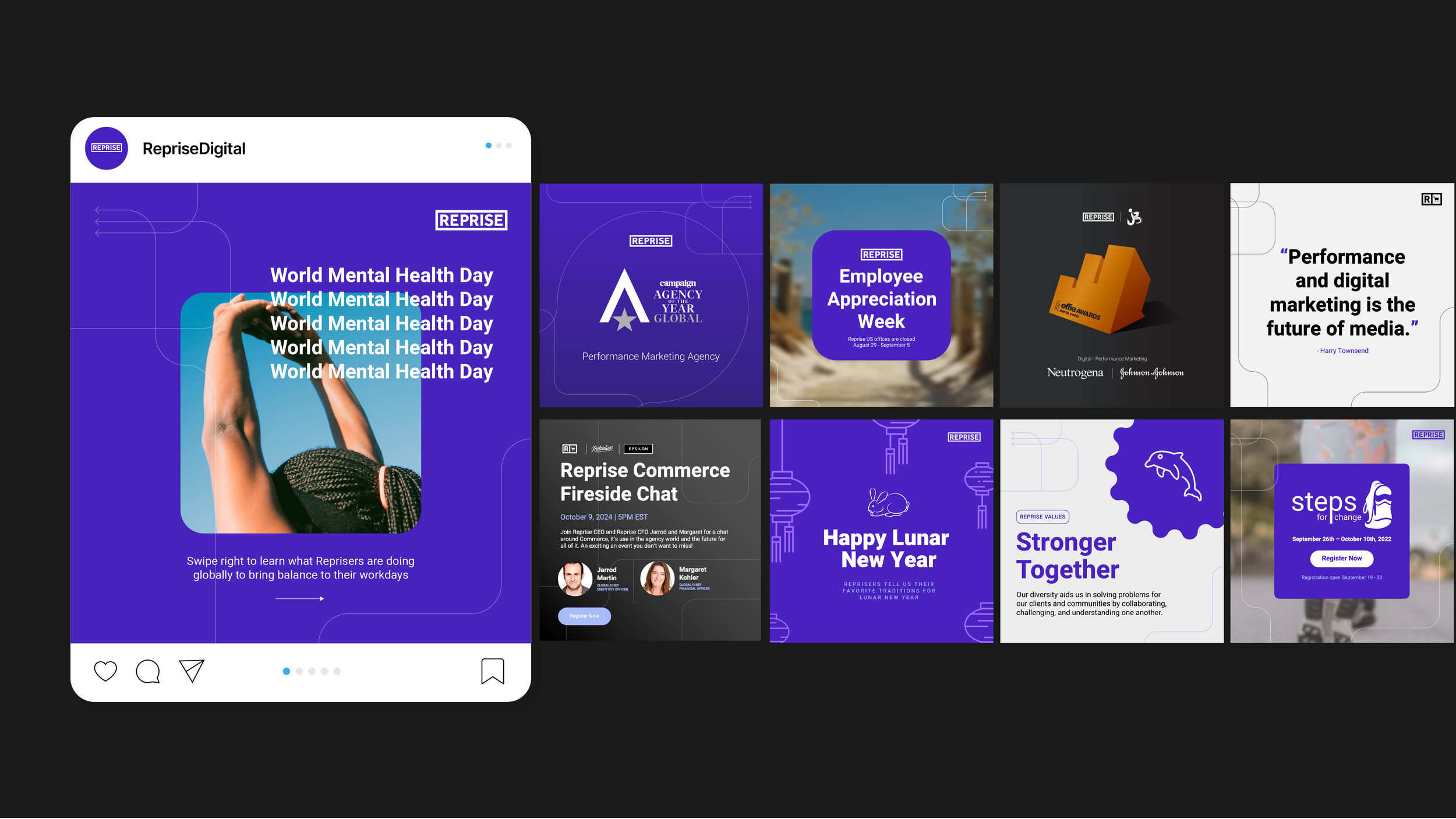Click the backpack icon on steps tile
The image size is (1456, 819).
click(1379, 504)
